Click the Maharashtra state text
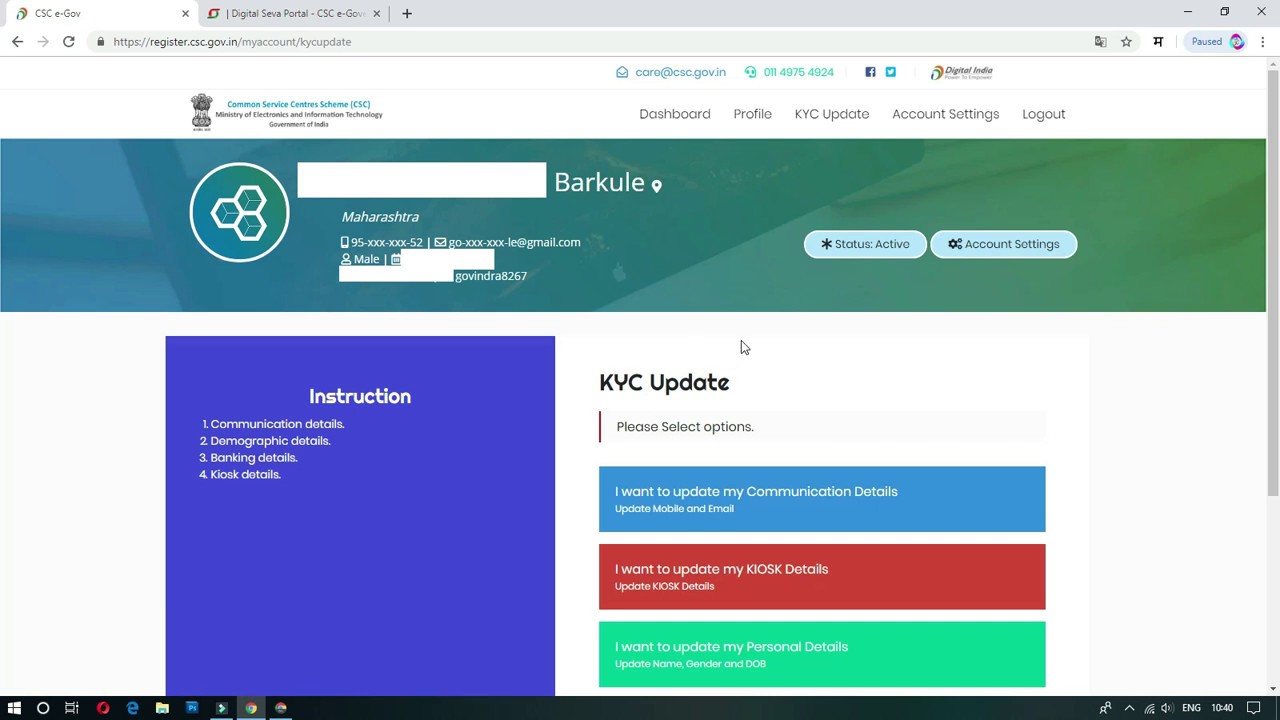The width and height of the screenshot is (1280, 720). tap(380, 217)
